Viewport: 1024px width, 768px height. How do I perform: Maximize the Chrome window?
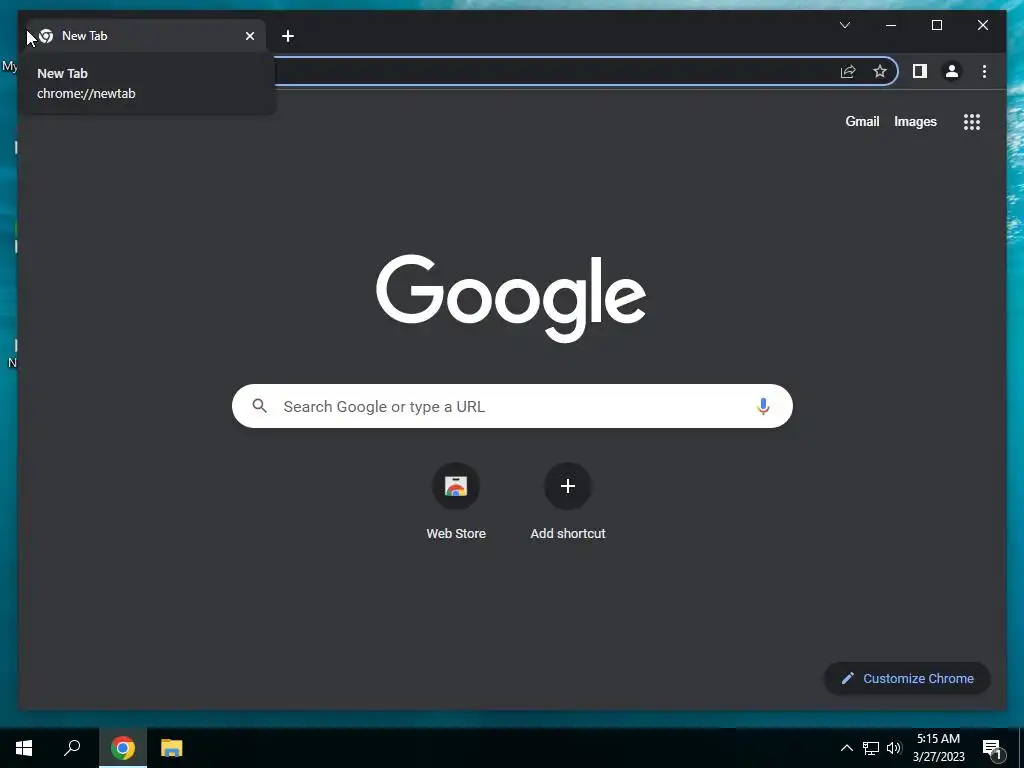[936, 25]
